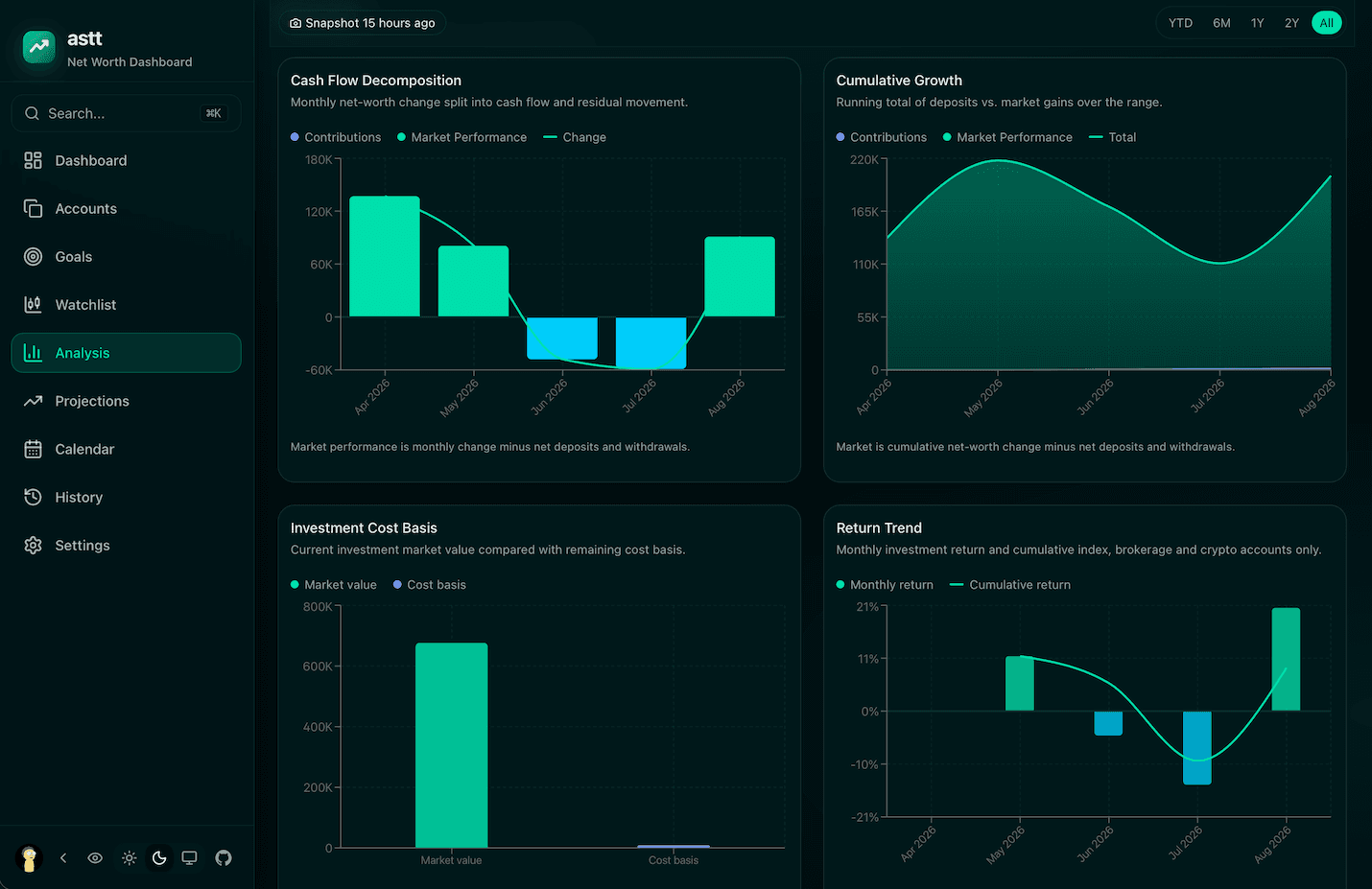Viewport: 1372px width, 889px height.
Task: Open the History clock icon
Action: (x=33, y=497)
